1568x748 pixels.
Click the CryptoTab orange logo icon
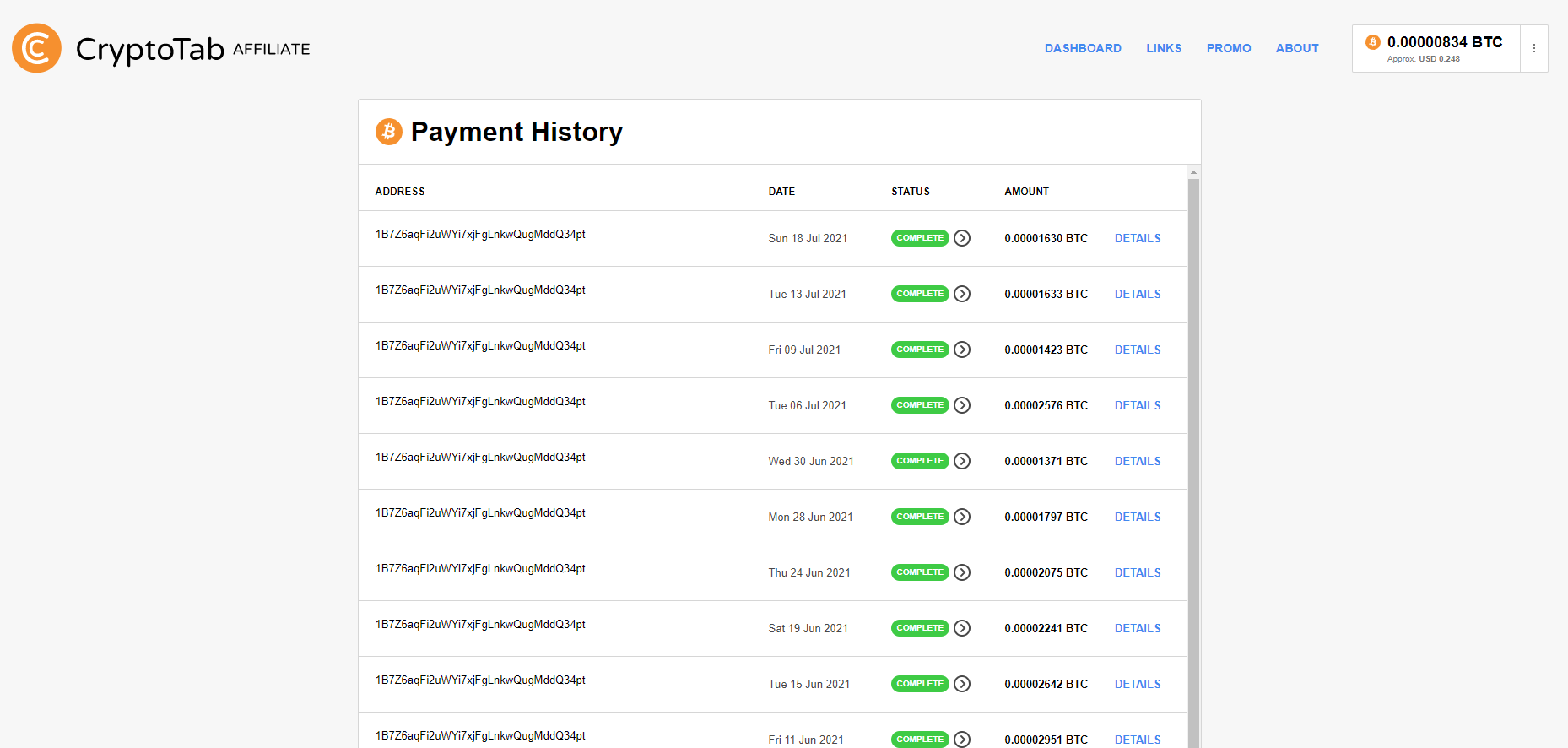coord(36,48)
